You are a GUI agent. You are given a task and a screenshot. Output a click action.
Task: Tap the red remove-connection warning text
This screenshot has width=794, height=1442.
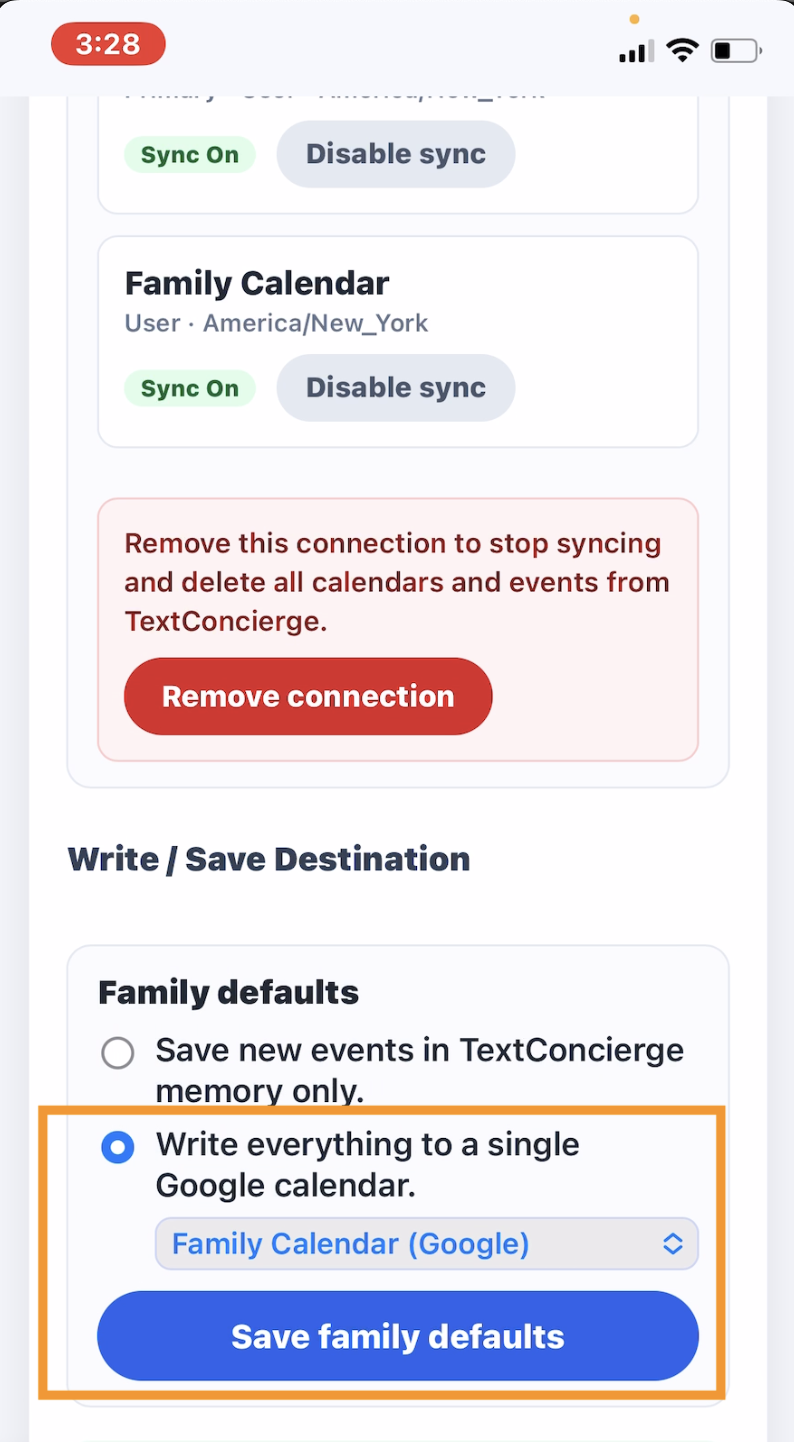[x=396, y=582]
